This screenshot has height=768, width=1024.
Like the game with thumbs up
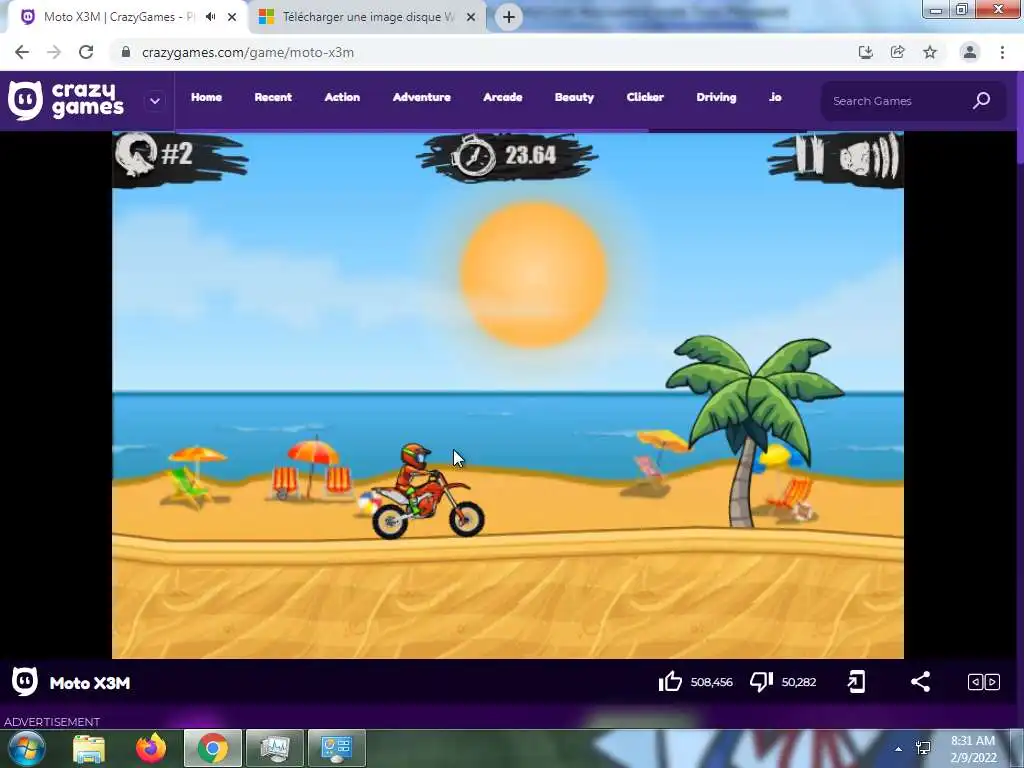(670, 682)
